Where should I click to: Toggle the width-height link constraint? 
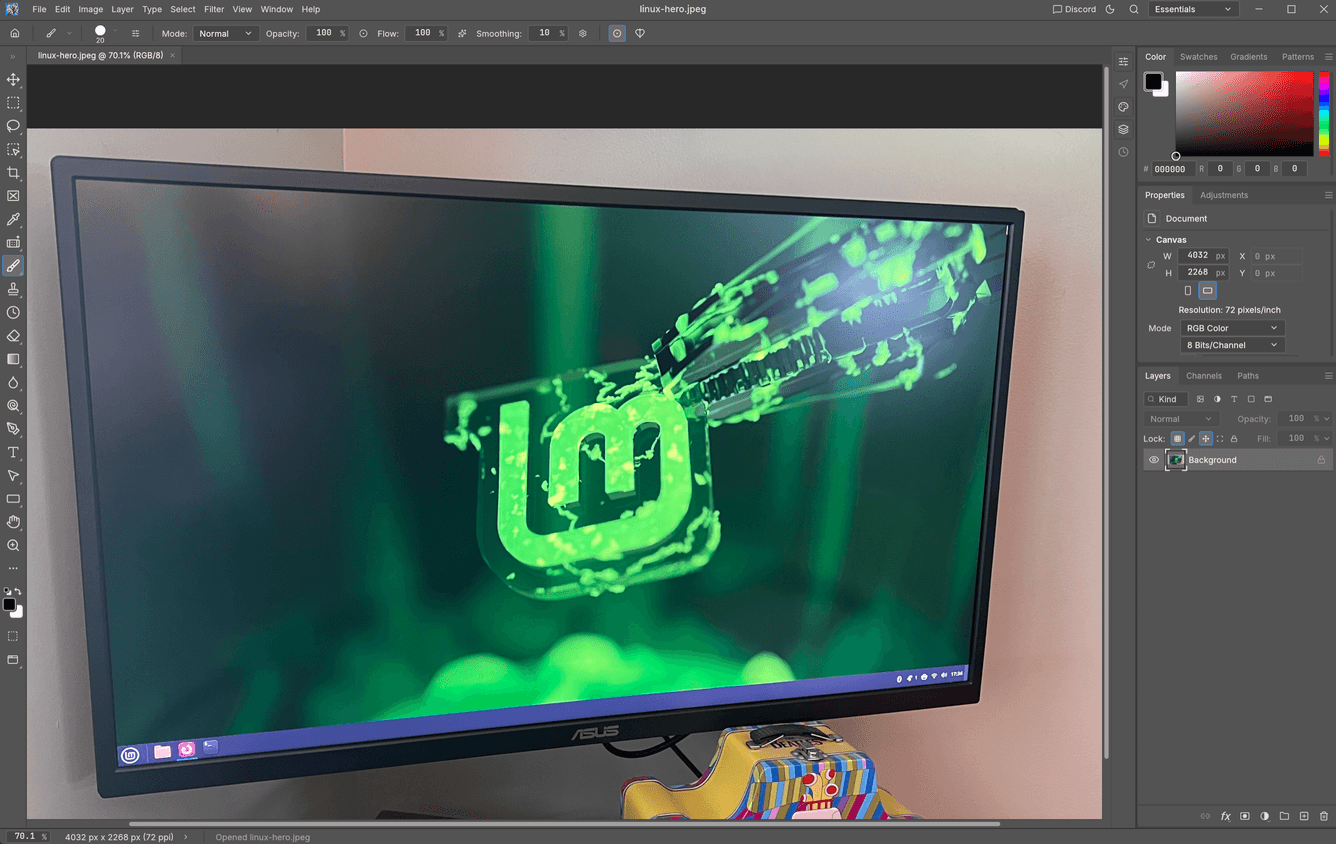click(1151, 265)
